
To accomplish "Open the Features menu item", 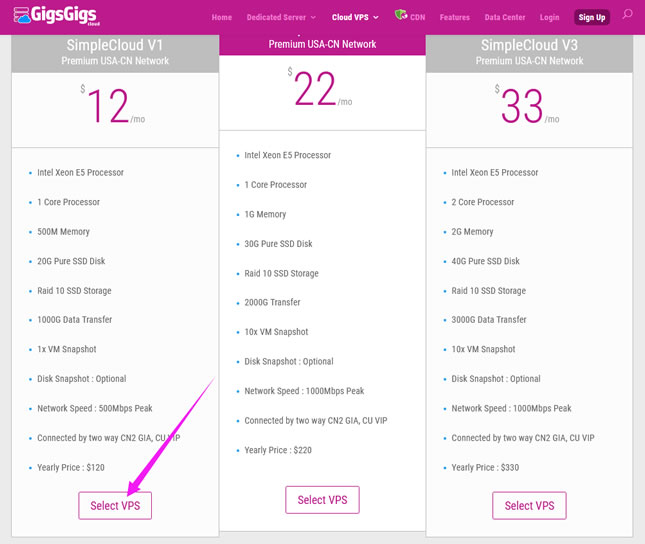I will [x=454, y=18].
